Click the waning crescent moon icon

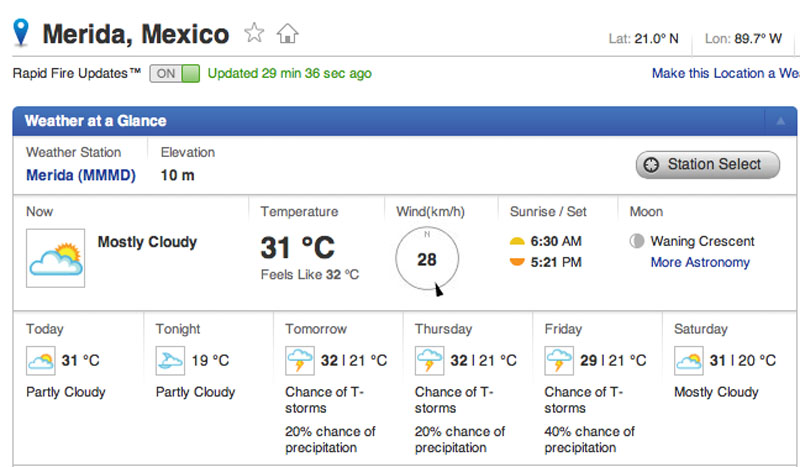(x=637, y=241)
